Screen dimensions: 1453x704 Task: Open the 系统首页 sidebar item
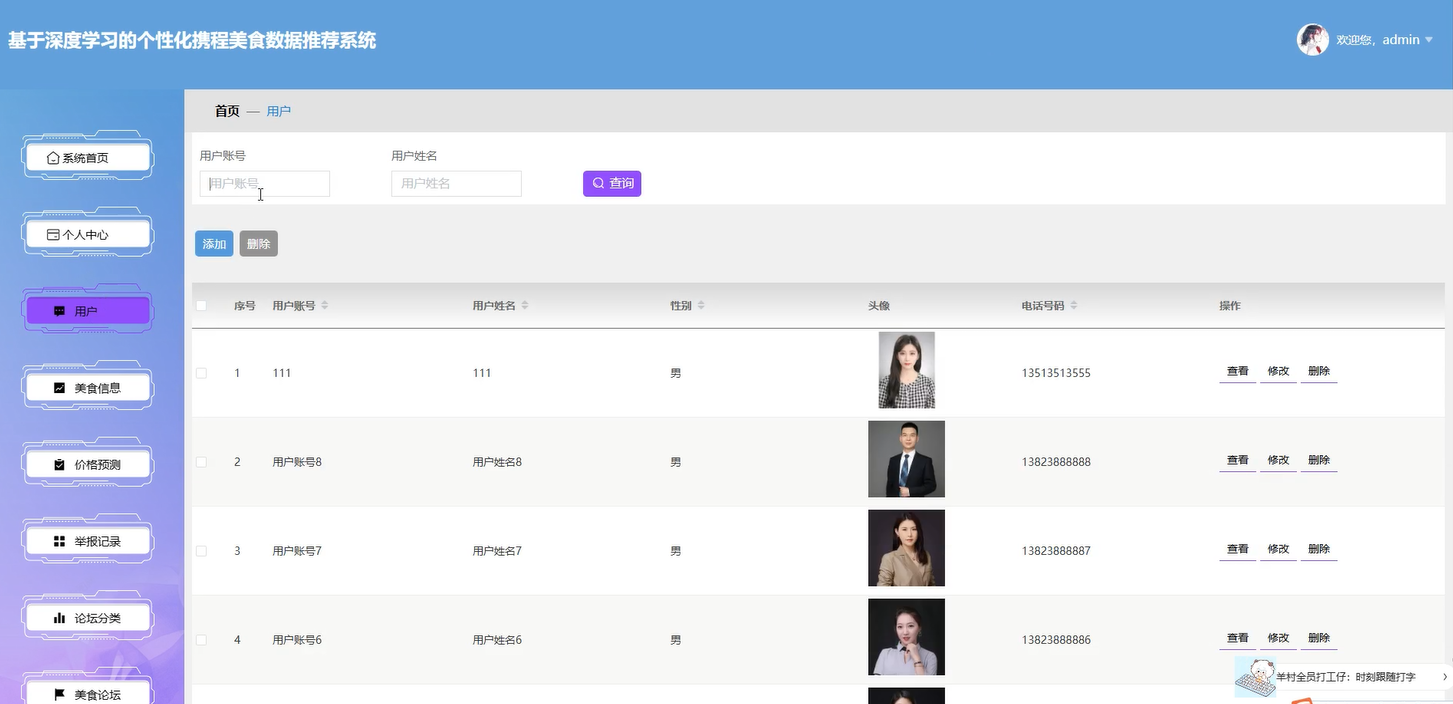coord(87,158)
